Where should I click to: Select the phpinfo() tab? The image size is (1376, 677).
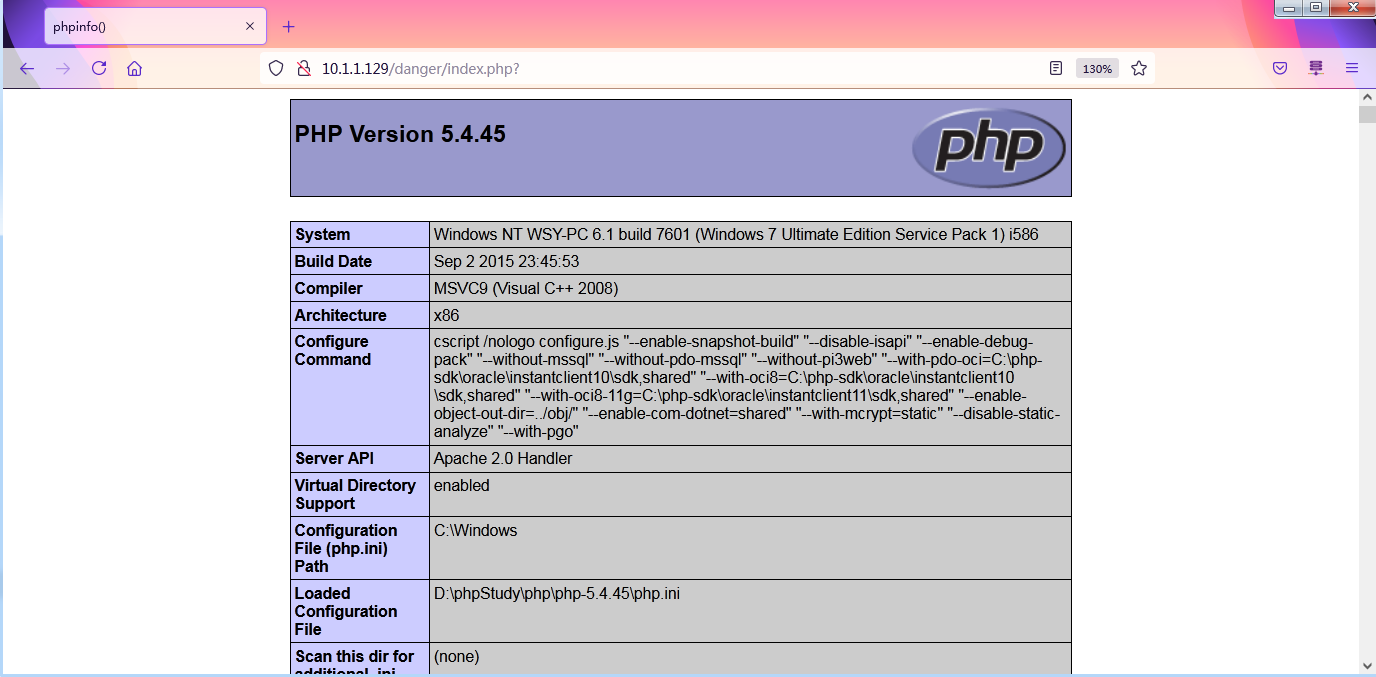click(155, 27)
